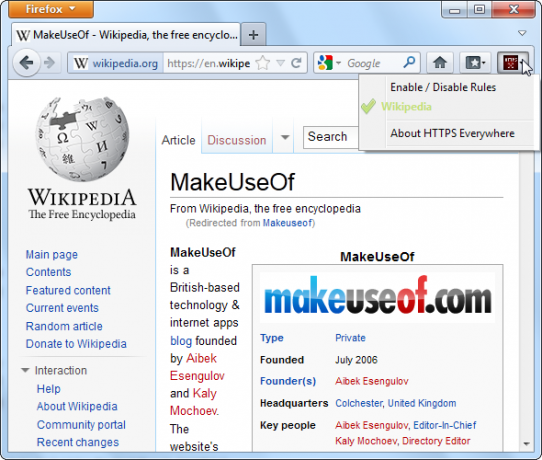Select About HTTPS Everywhere menu item
The image size is (542, 460).
(x=452, y=133)
